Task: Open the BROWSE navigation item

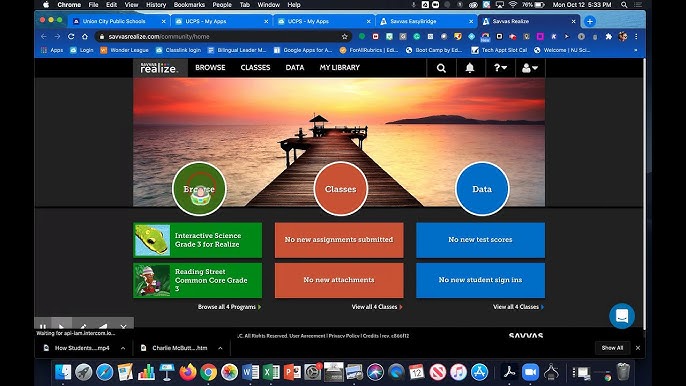Action: point(210,68)
